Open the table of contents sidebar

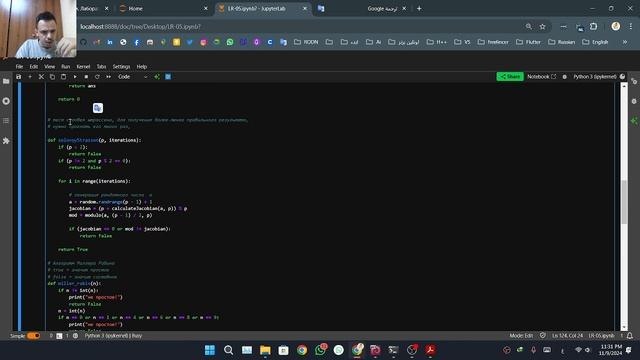6,121
